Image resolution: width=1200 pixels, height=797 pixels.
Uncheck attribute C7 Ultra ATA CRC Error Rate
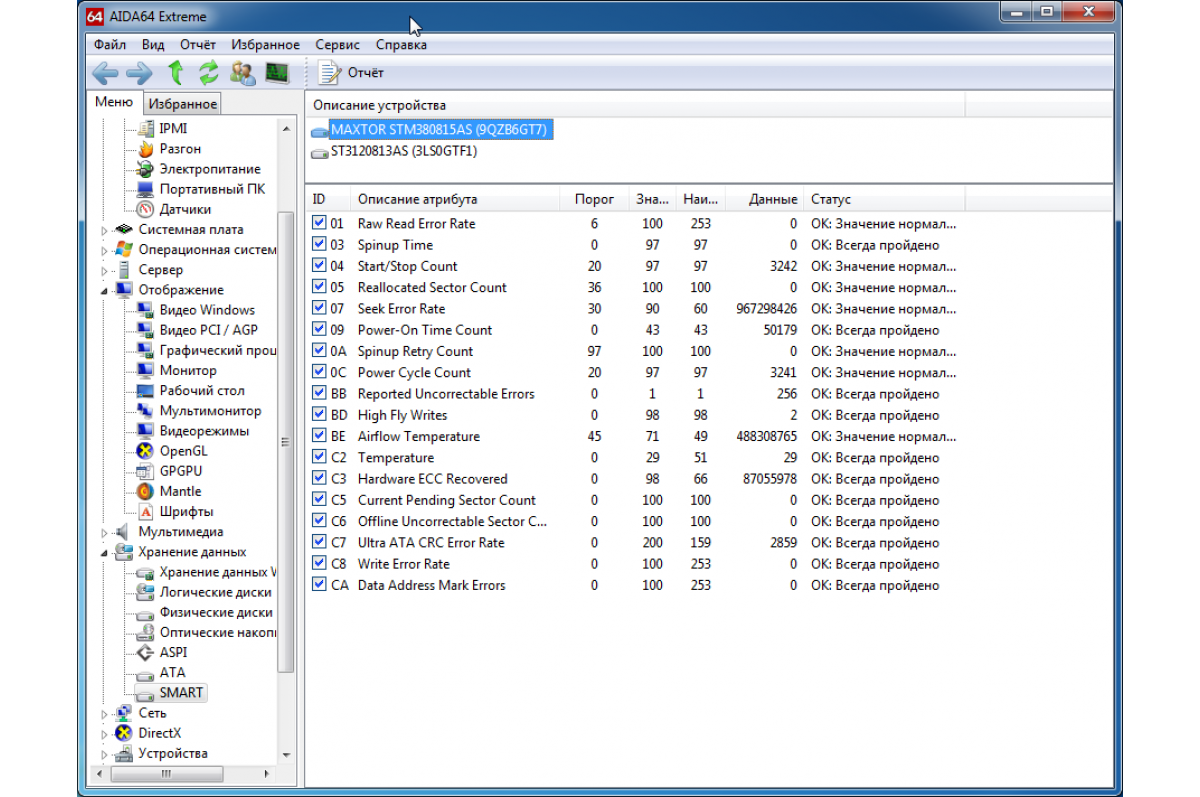319,542
